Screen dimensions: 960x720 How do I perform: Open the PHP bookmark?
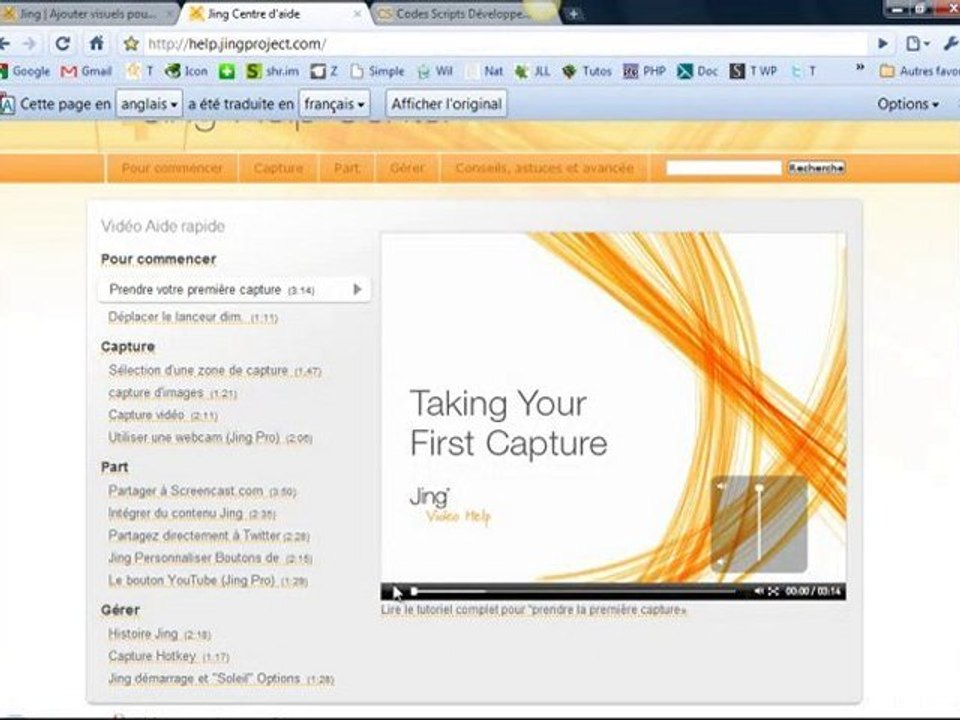pyautogui.click(x=645, y=71)
